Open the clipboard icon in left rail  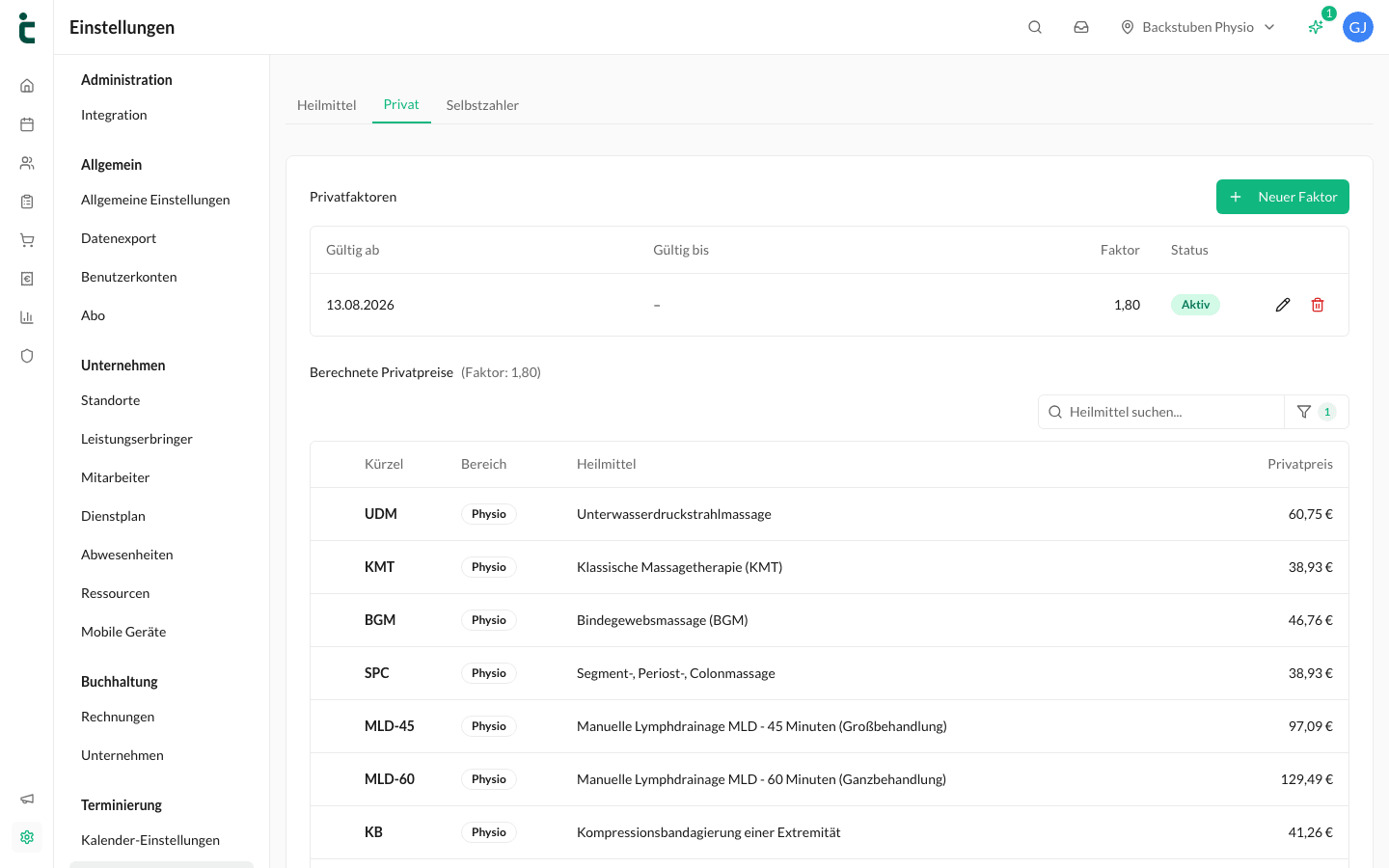[27, 202]
